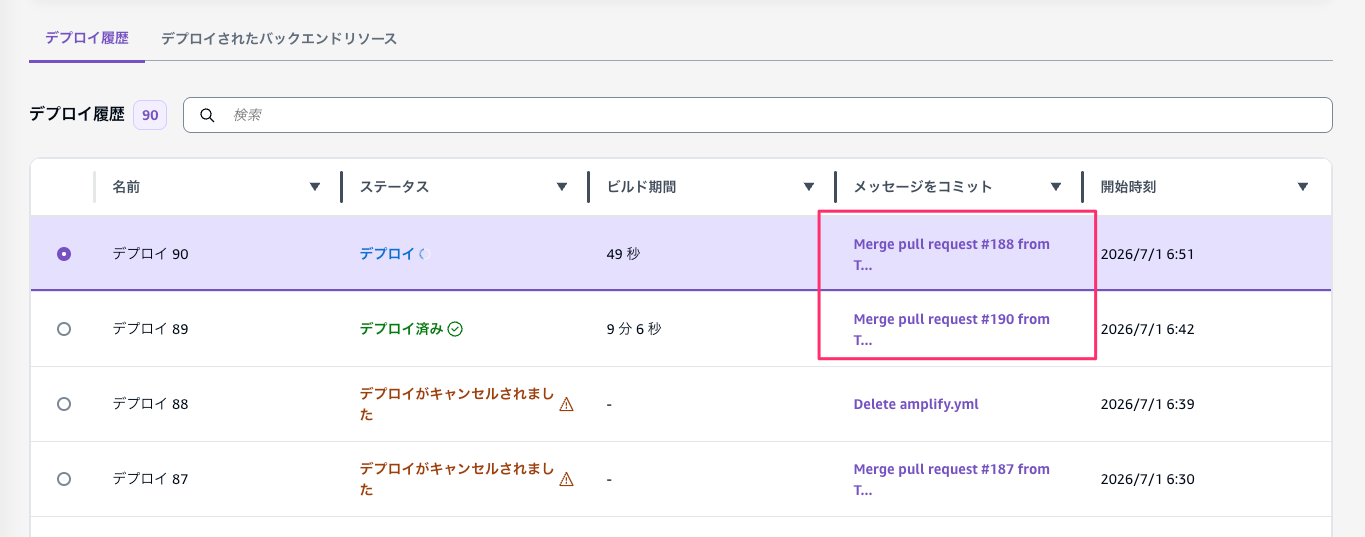Click the warning triangle icon on デプロイ 88
The width and height of the screenshot is (1365, 537).
pyautogui.click(x=566, y=404)
